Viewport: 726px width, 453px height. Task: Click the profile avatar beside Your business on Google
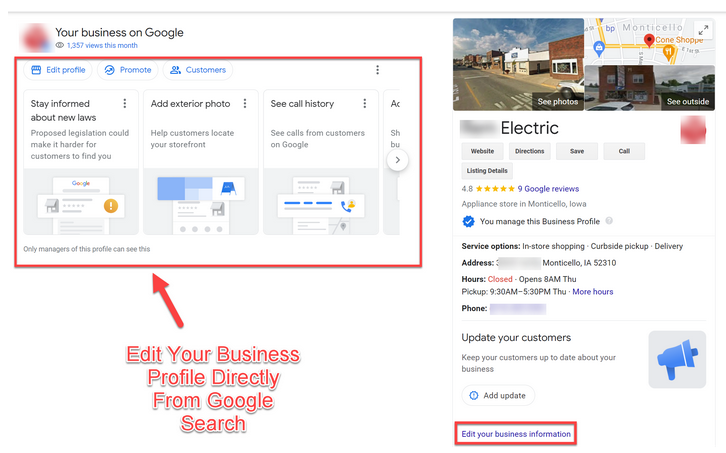tap(36, 38)
